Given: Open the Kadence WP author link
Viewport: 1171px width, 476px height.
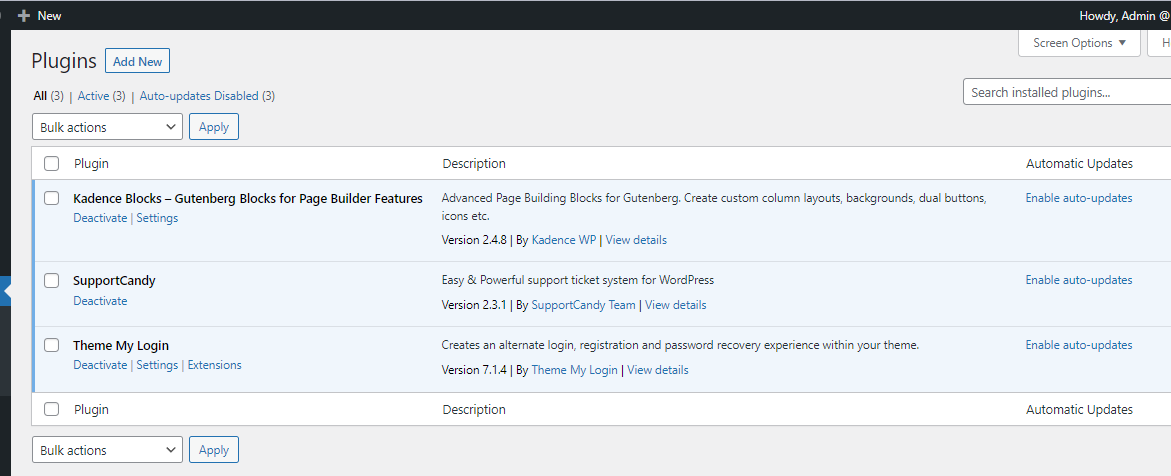Looking at the screenshot, I should point(564,240).
